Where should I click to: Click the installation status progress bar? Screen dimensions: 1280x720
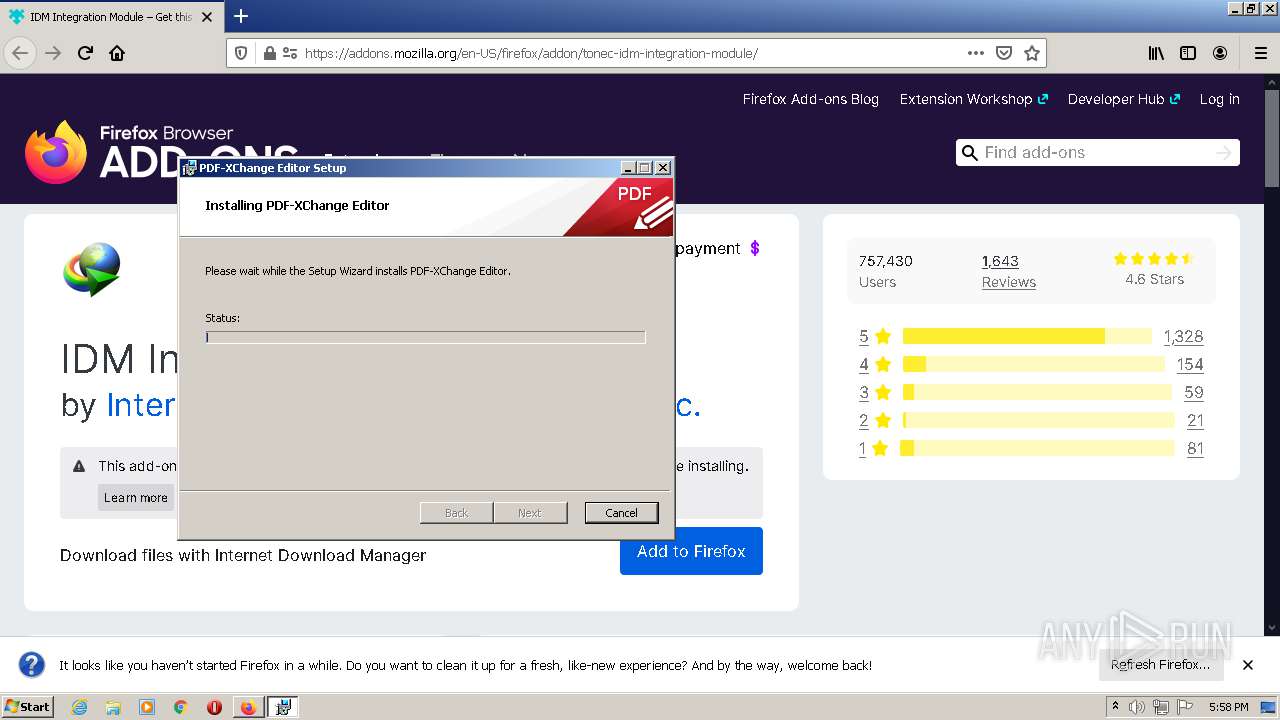click(425, 337)
